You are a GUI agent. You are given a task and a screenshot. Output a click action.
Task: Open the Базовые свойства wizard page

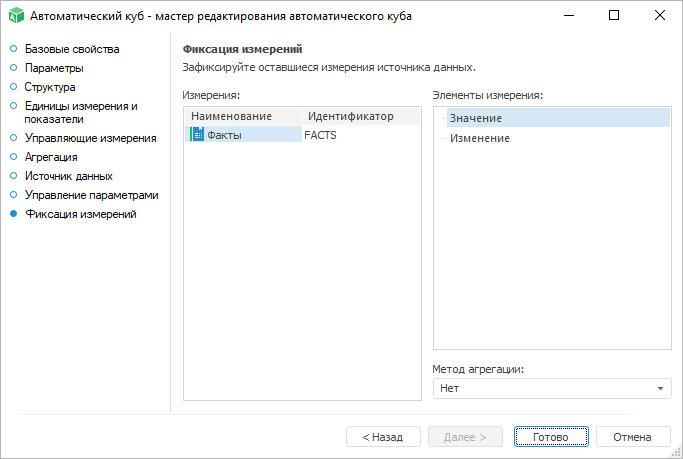coord(72,49)
